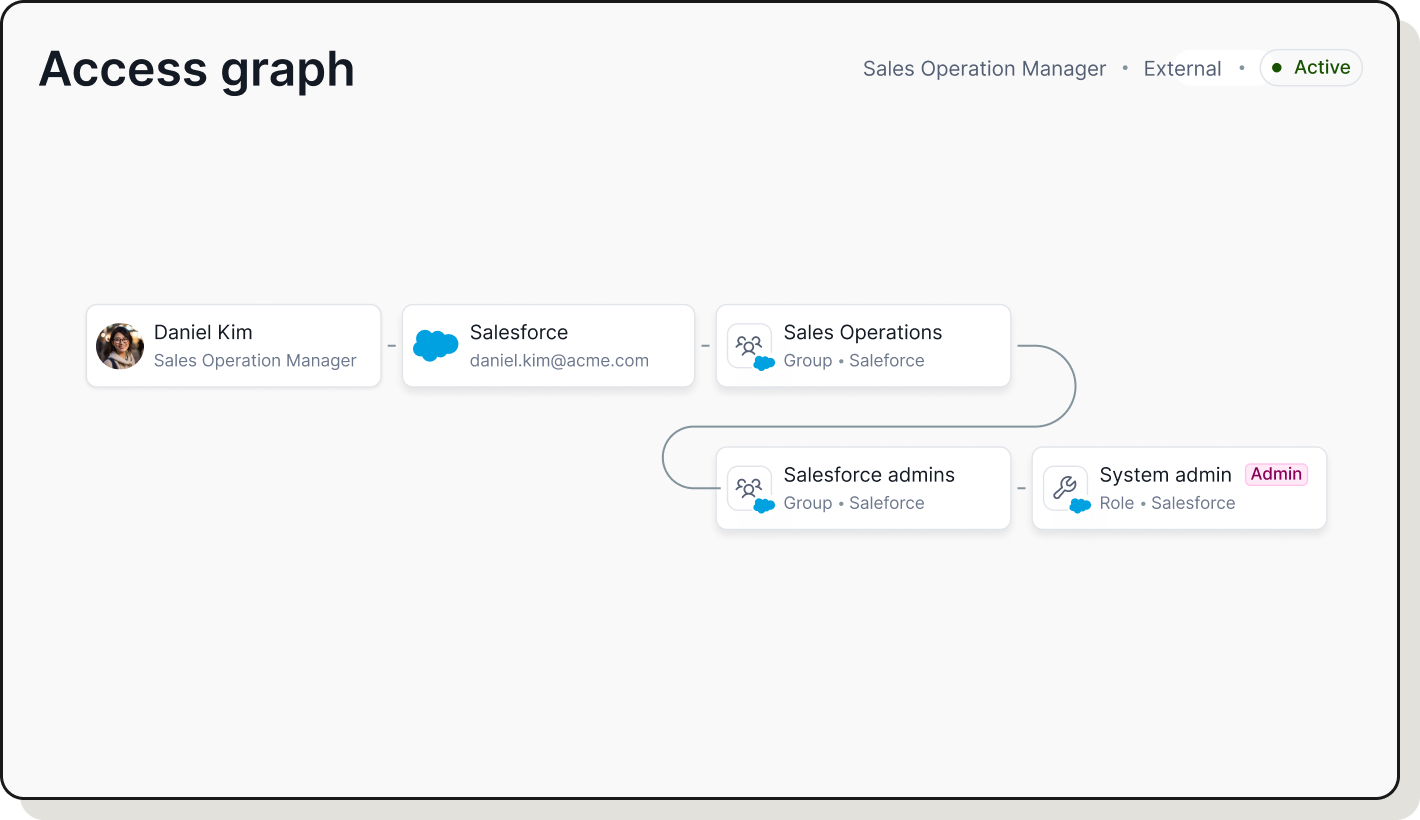This screenshot has width=1420, height=820.
Task: Expand the Sales Operations node connections
Action: pos(862,345)
